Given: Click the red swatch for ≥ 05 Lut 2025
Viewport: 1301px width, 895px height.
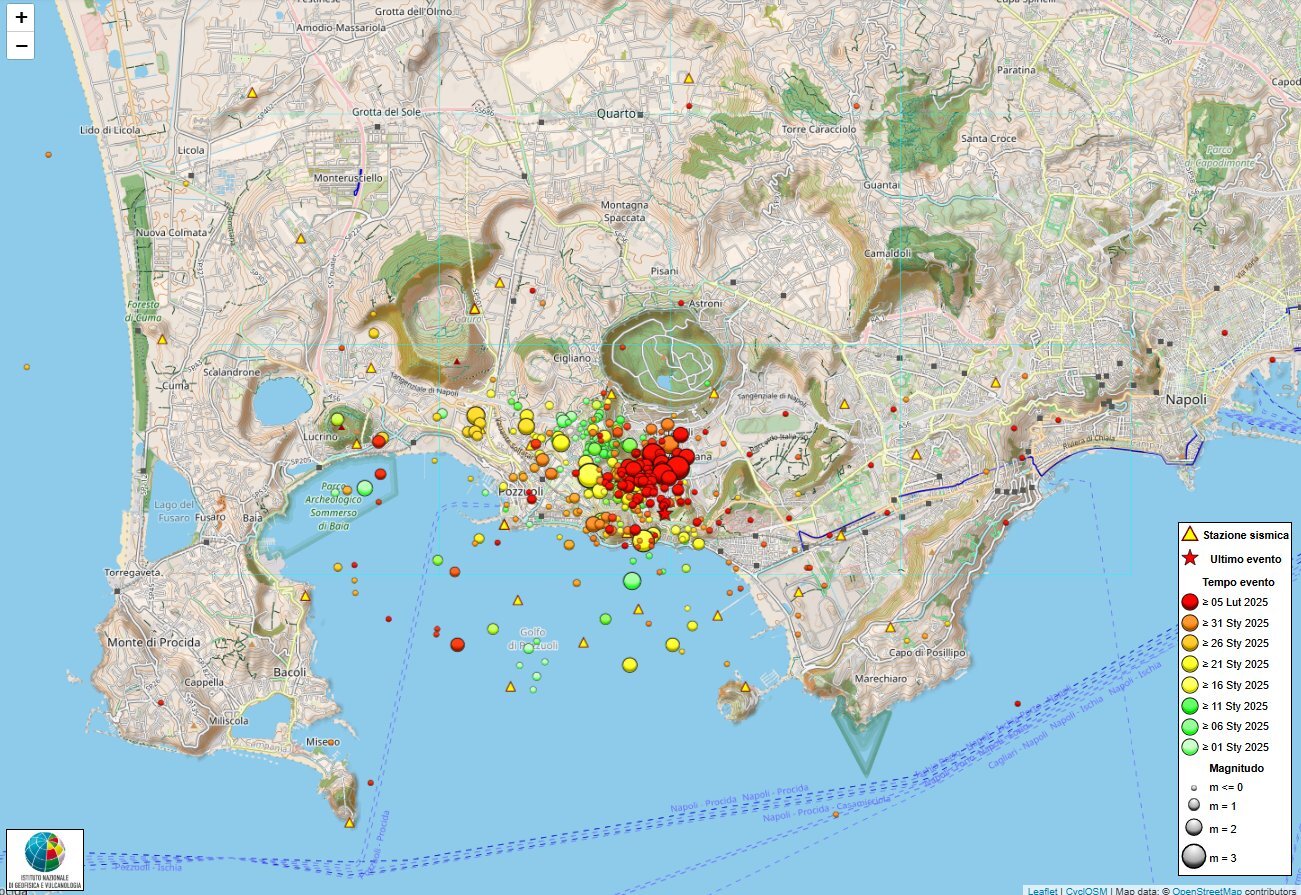Looking at the screenshot, I should (x=1190, y=602).
